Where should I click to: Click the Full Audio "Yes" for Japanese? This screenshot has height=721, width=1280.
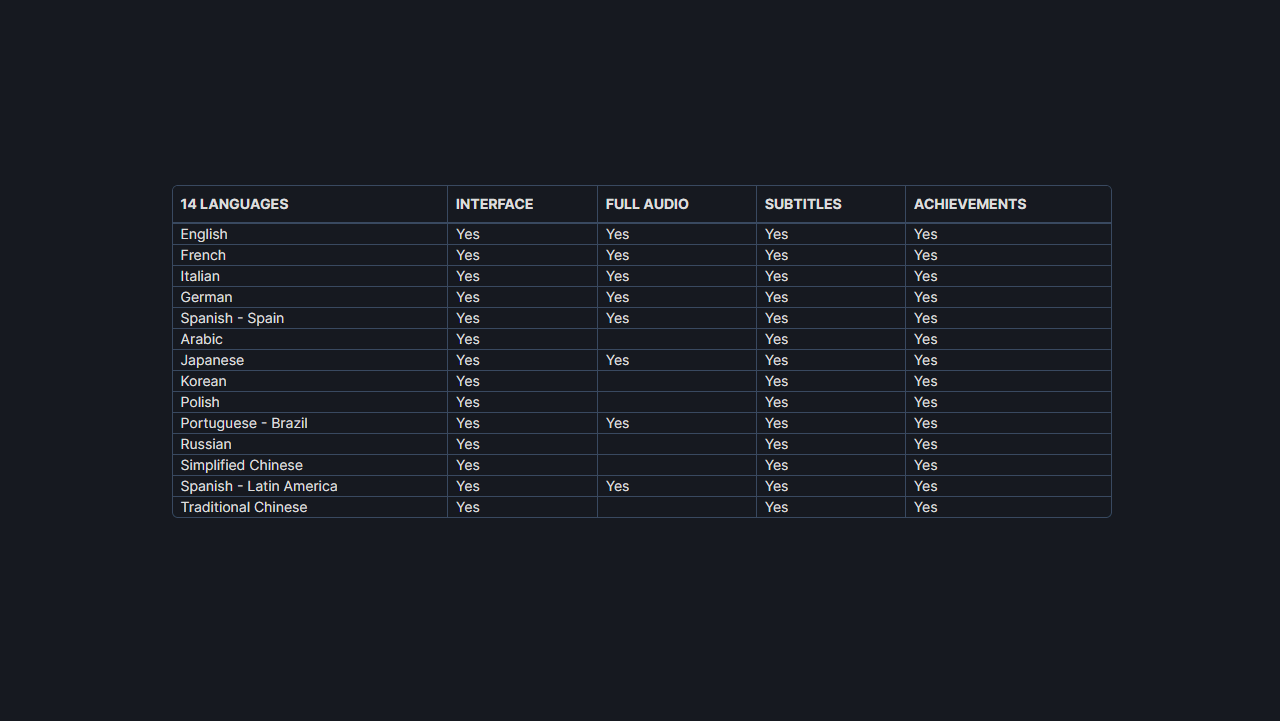(x=617, y=360)
